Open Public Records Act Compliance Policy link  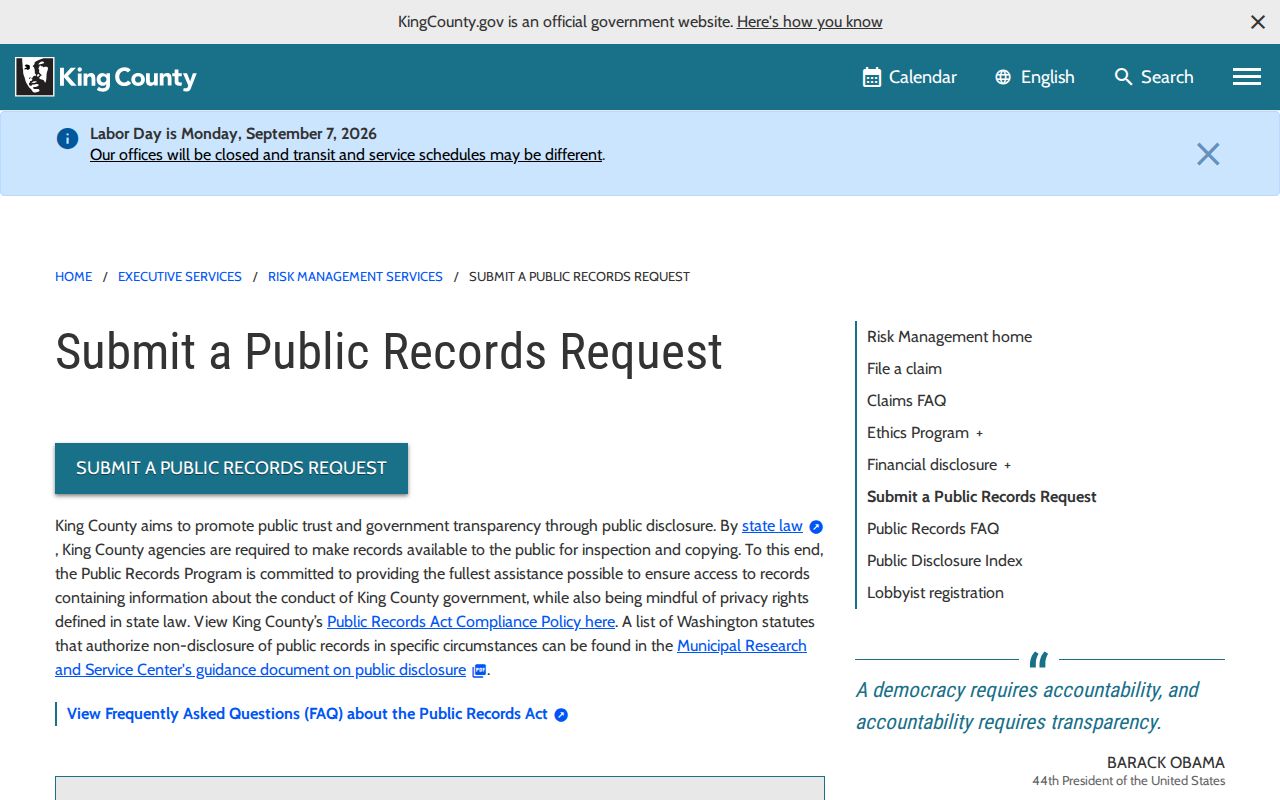pos(471,621)
